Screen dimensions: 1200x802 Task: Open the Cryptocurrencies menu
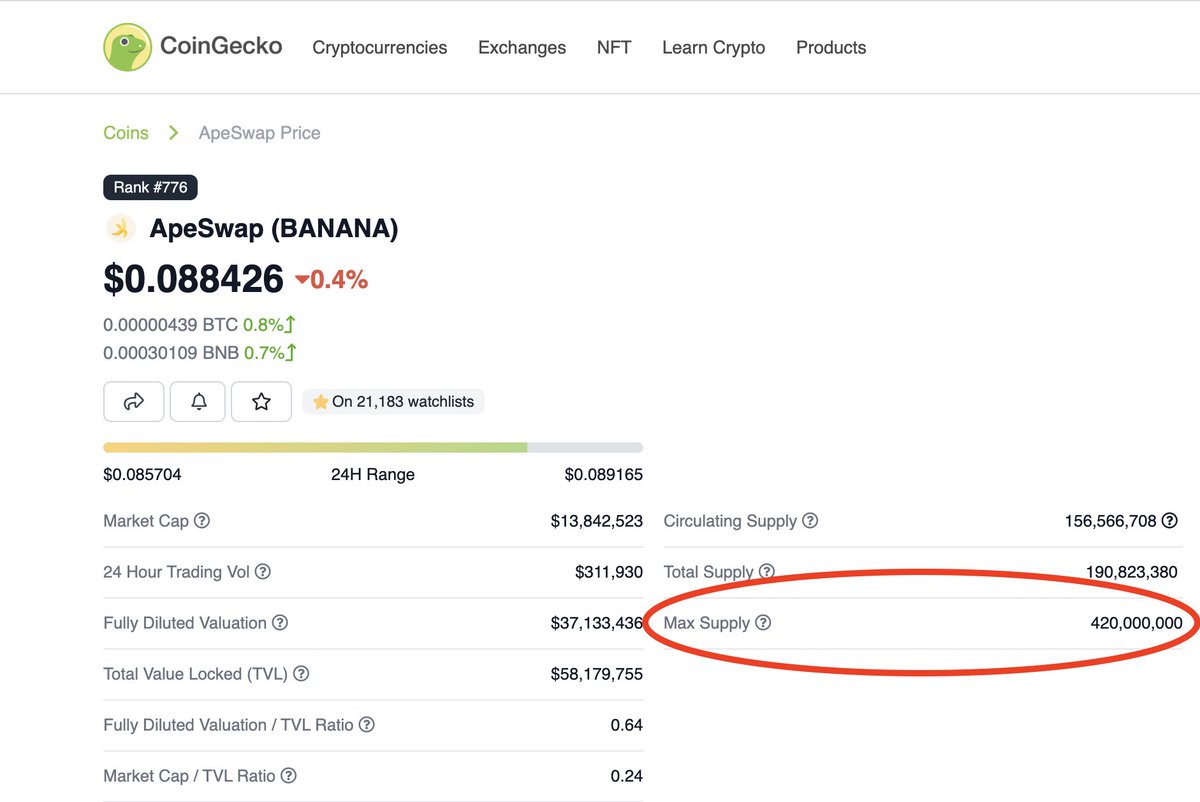pos(380,47)
